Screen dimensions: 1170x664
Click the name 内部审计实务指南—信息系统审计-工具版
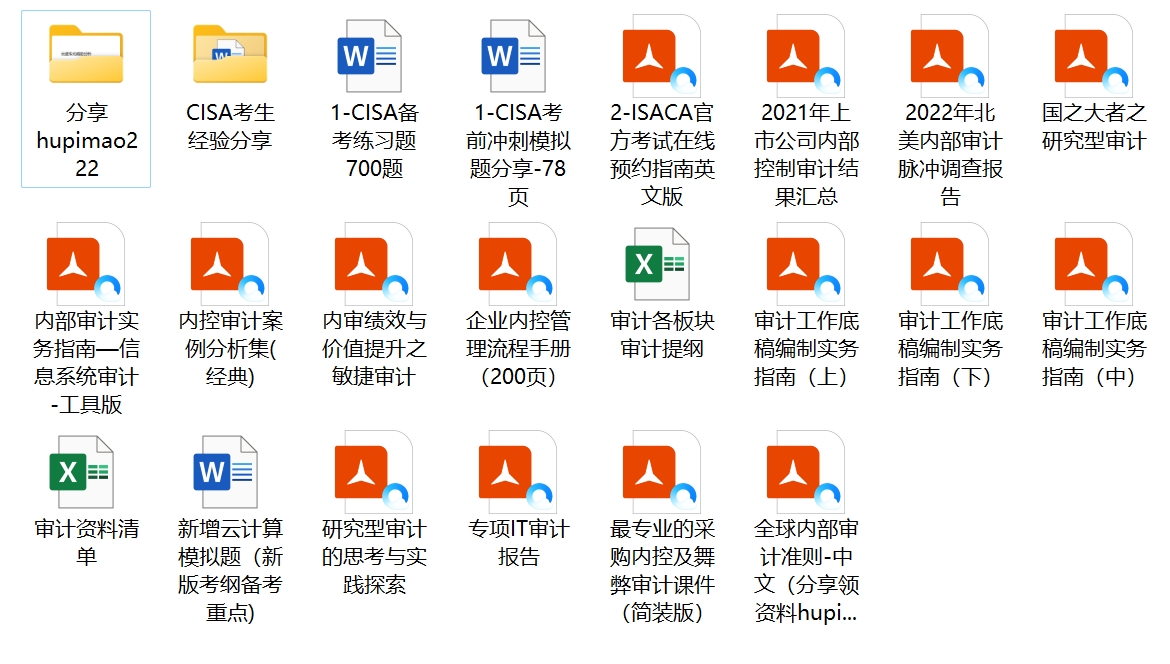click(x=87, y=363)
